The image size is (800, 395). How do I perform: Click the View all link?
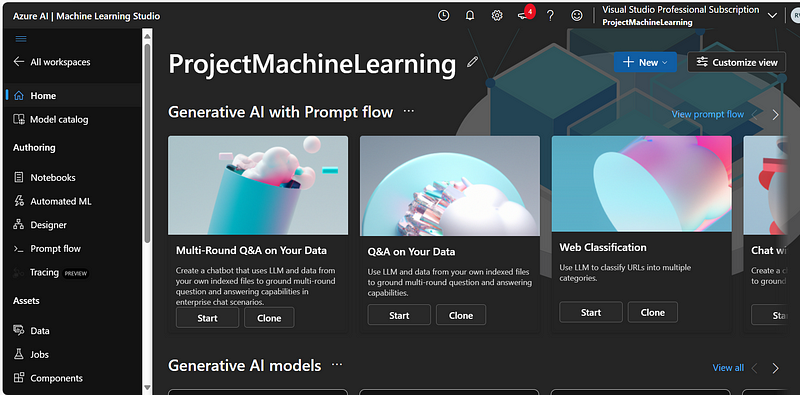(x=728, y=367)
